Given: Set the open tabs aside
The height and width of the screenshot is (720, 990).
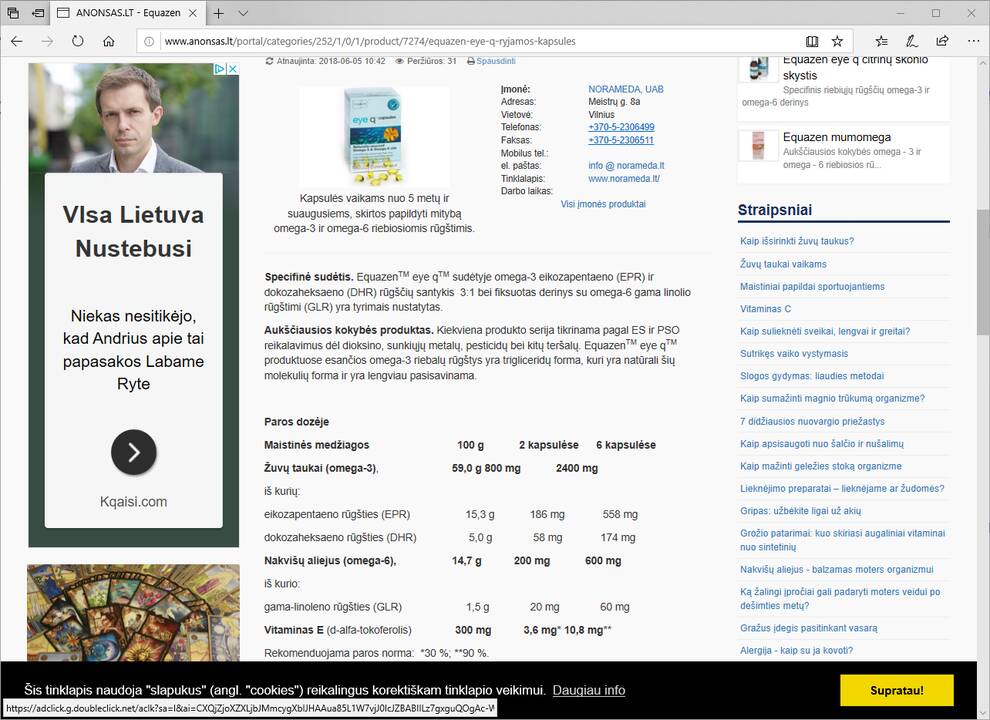Looking at the screenshot, I should point(38,13).
